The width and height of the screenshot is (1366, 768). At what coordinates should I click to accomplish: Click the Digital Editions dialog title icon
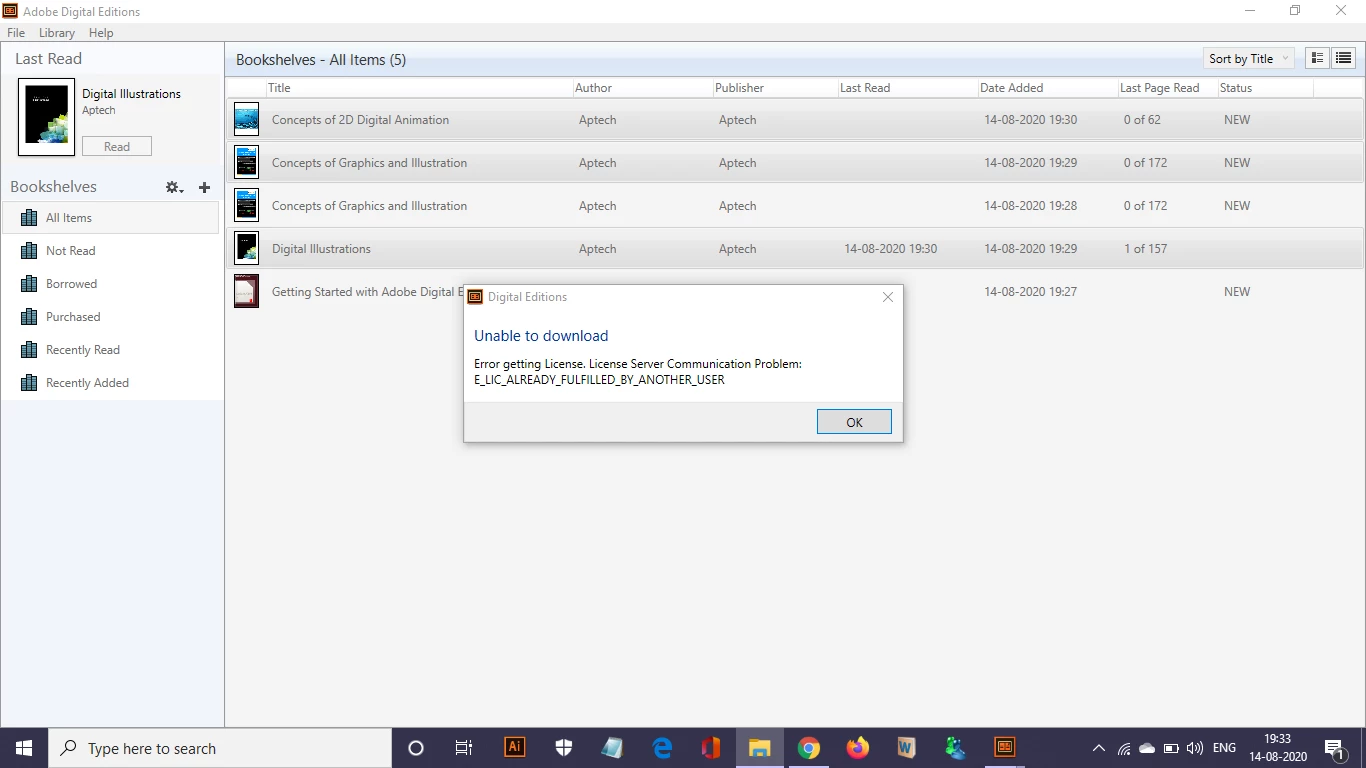click(x=476, y=297)
